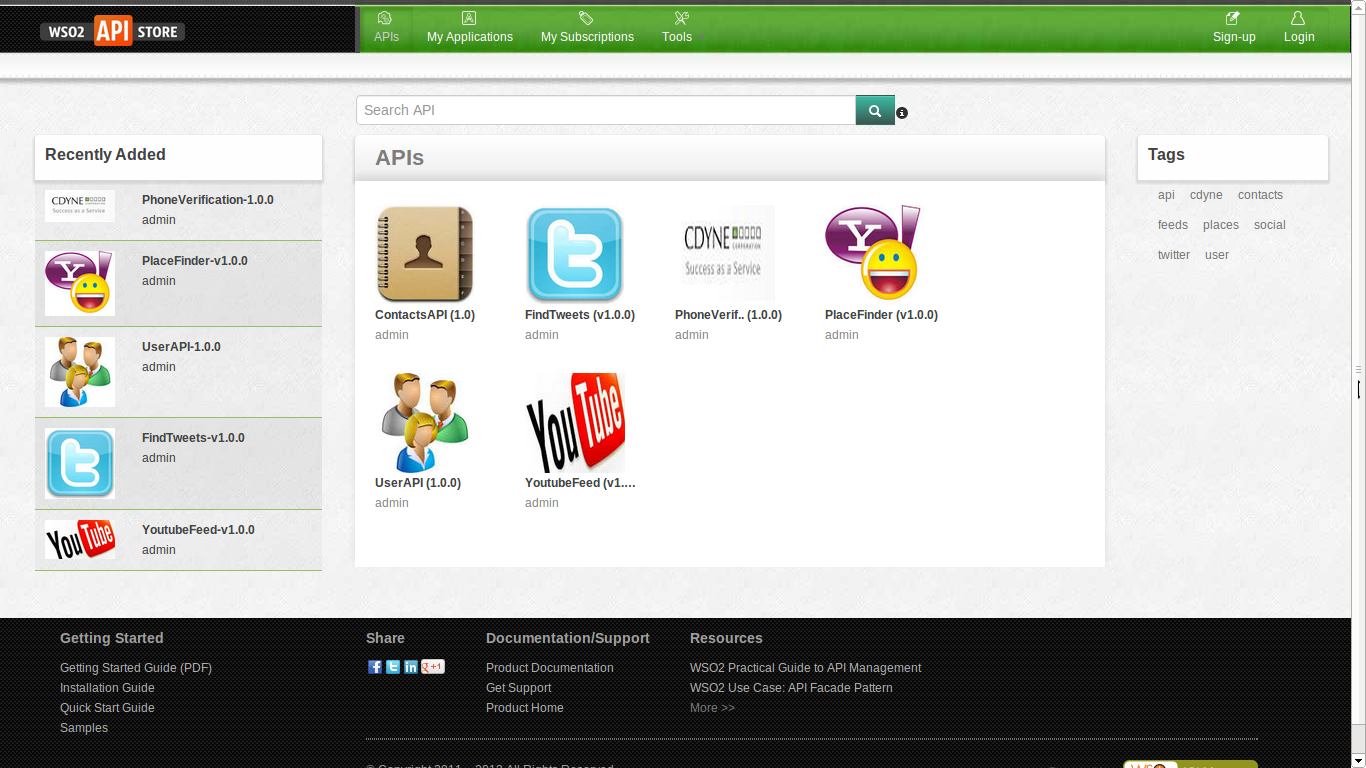Viewport: 1366px width, 768px height.
Task: Open the YoutubeFeed icon in APIs grid
Action: click(x=575, y=422)
